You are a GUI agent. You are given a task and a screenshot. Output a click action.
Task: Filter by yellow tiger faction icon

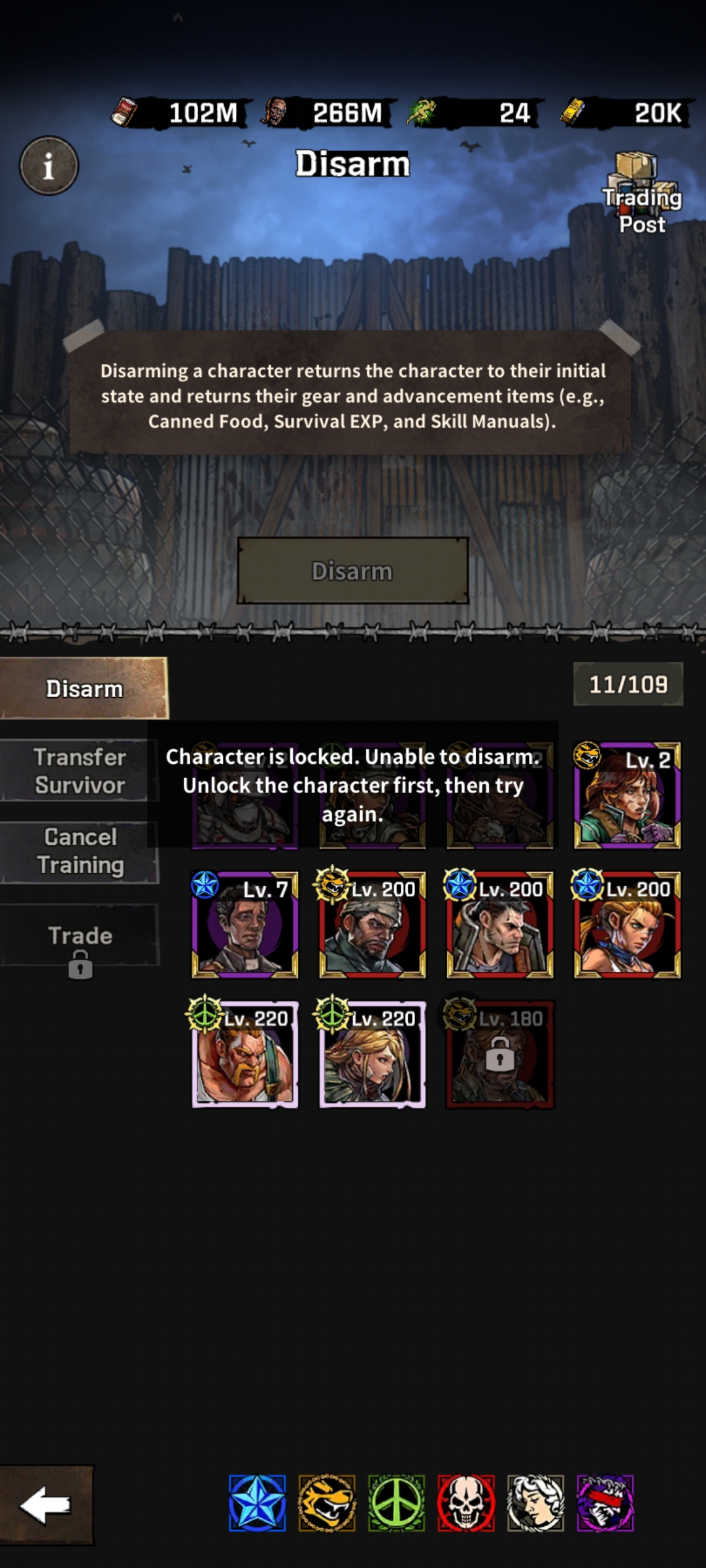pos(327,1503)
